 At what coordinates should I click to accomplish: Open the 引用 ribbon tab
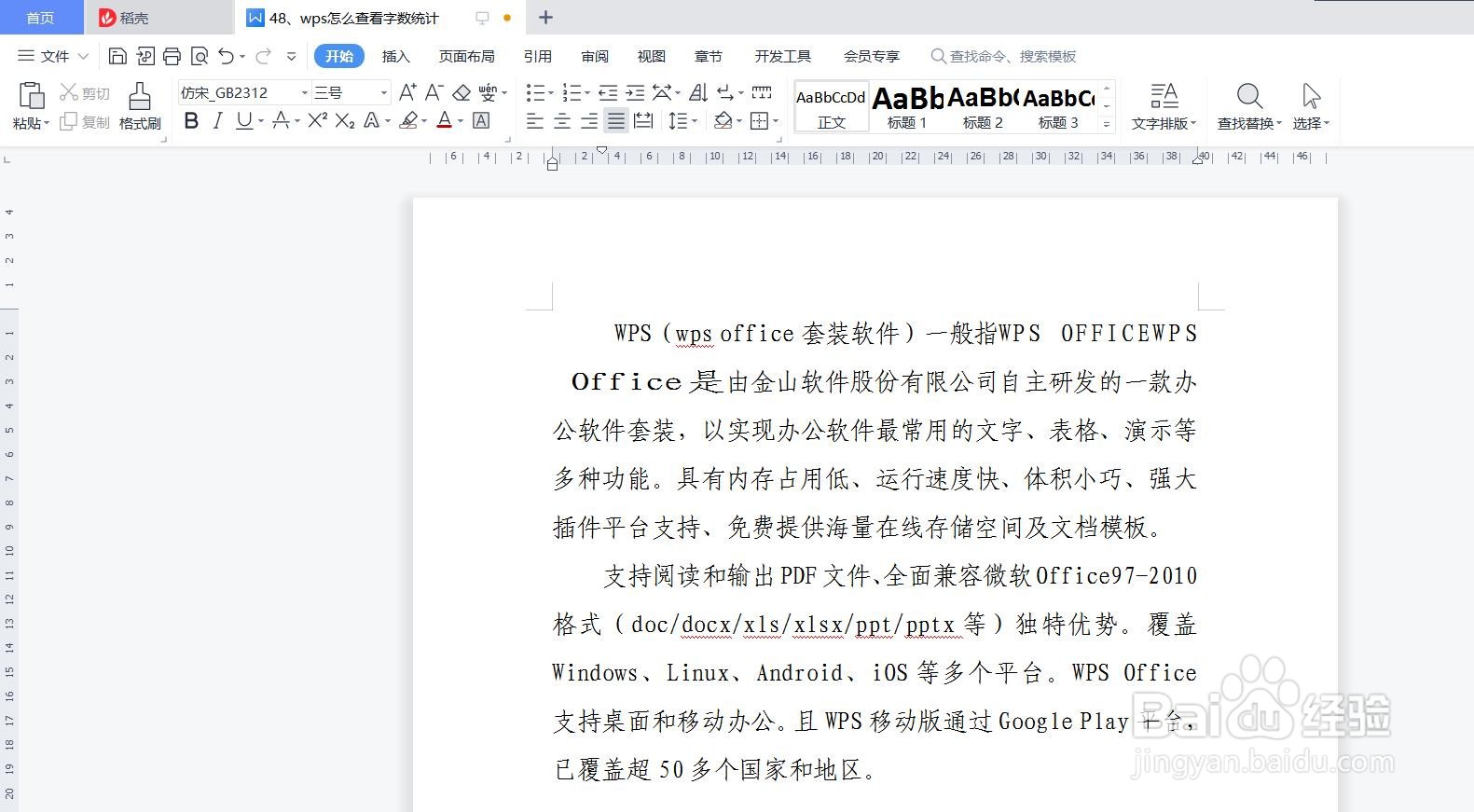pos(537,56)
